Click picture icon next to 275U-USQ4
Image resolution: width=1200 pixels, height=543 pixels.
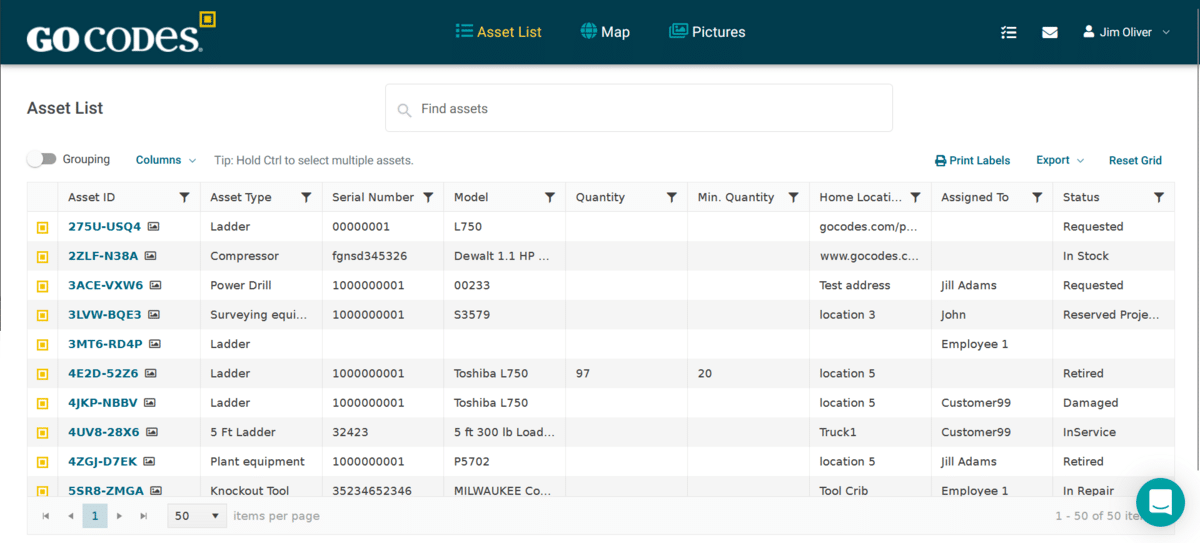coord(154,227)
